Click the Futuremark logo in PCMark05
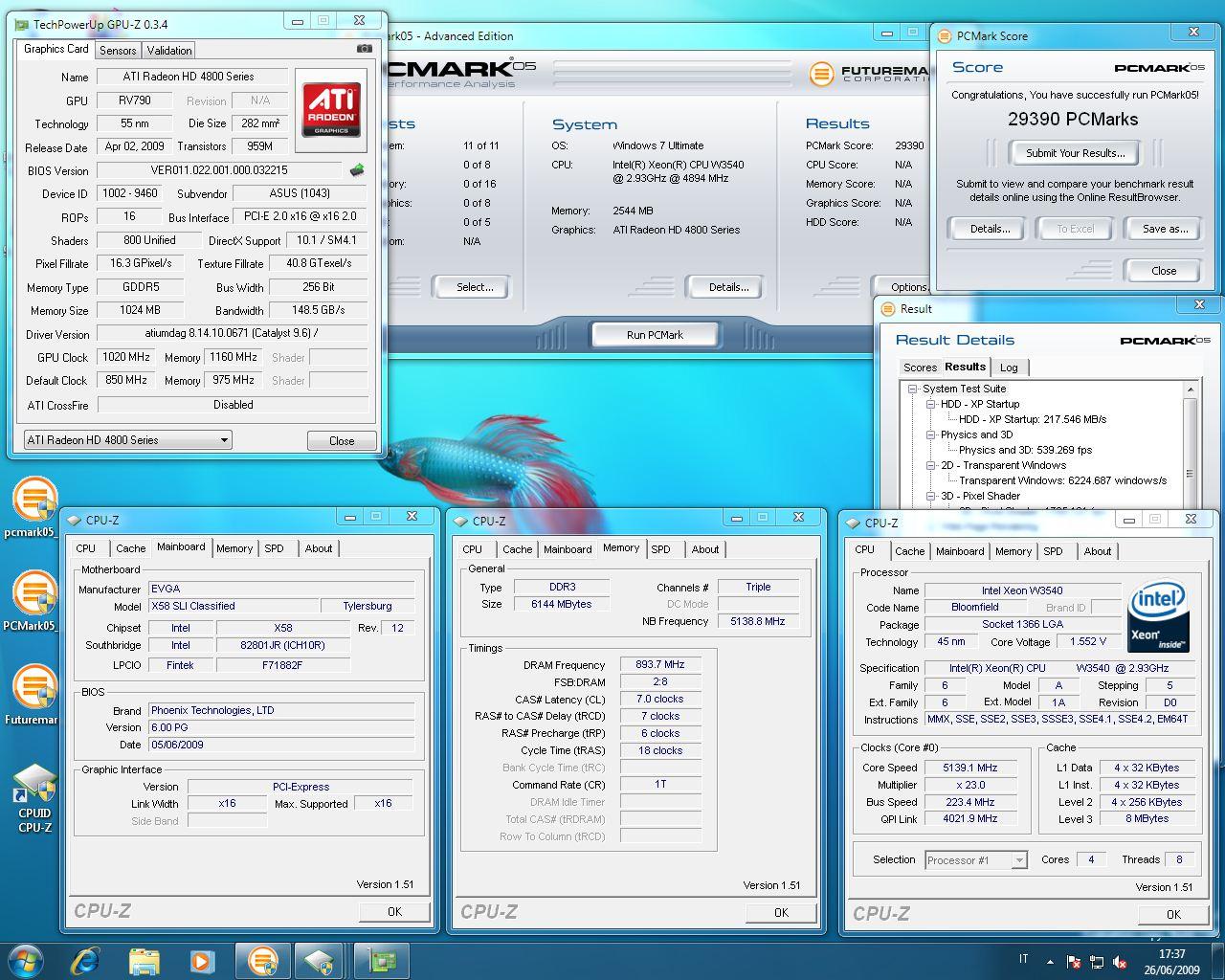The height and width of the screenshot is (980, 1225). click(x=821, y=73)
